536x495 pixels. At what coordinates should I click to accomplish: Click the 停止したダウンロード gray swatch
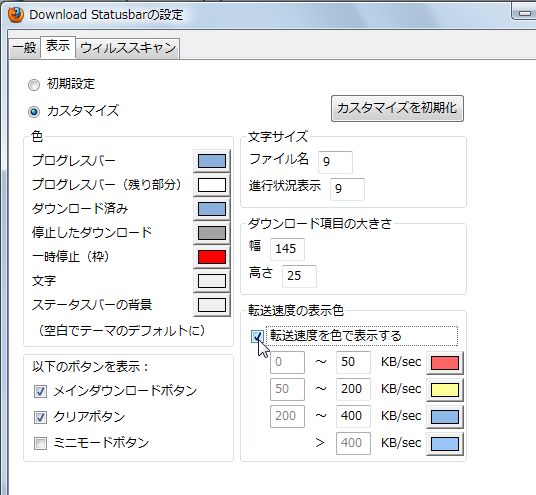[212, 233]
